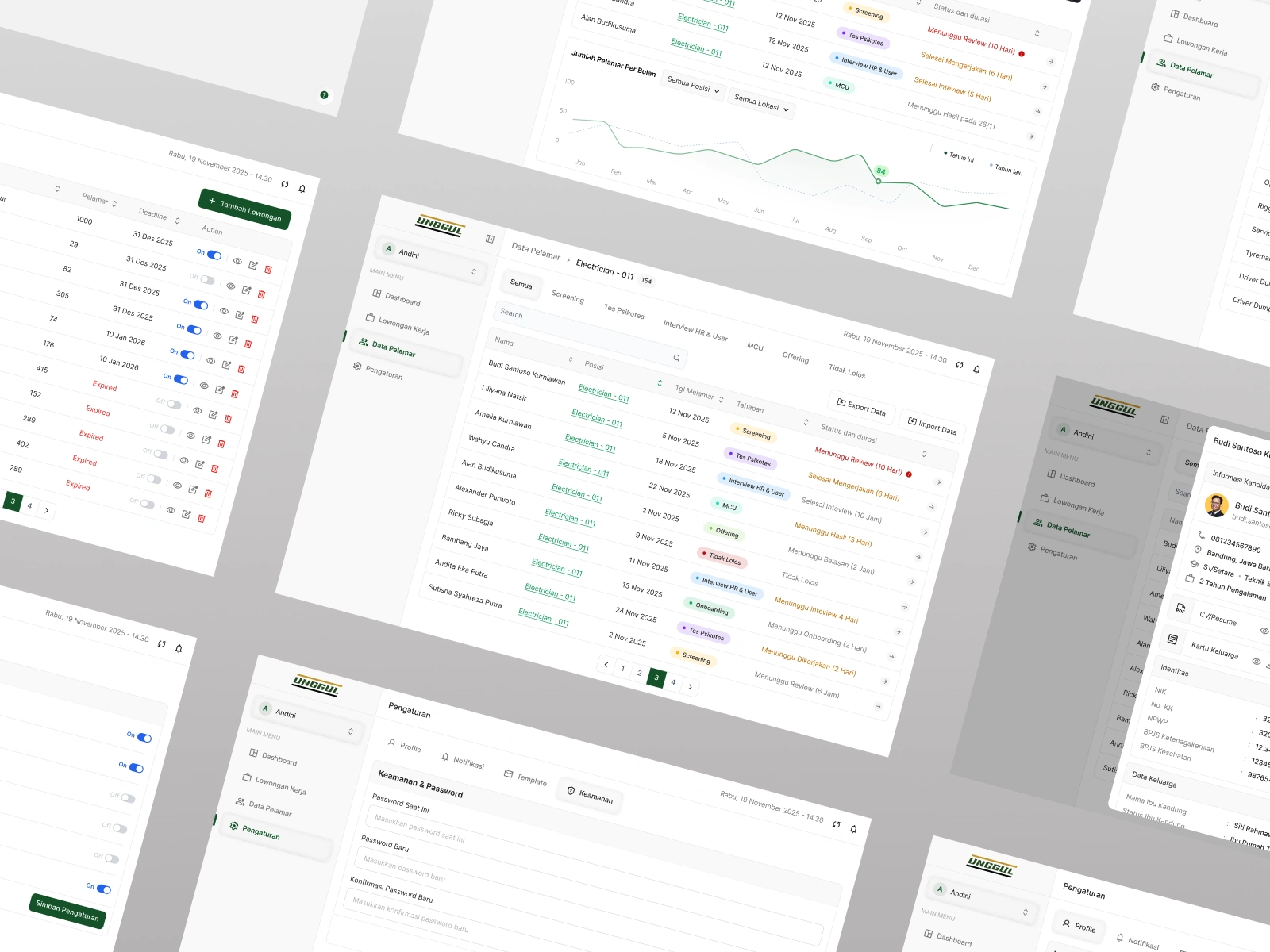This screenshot has height=952, width=1270.
Task: Select the Interview HR & User tab
Action: pos(695,331)
